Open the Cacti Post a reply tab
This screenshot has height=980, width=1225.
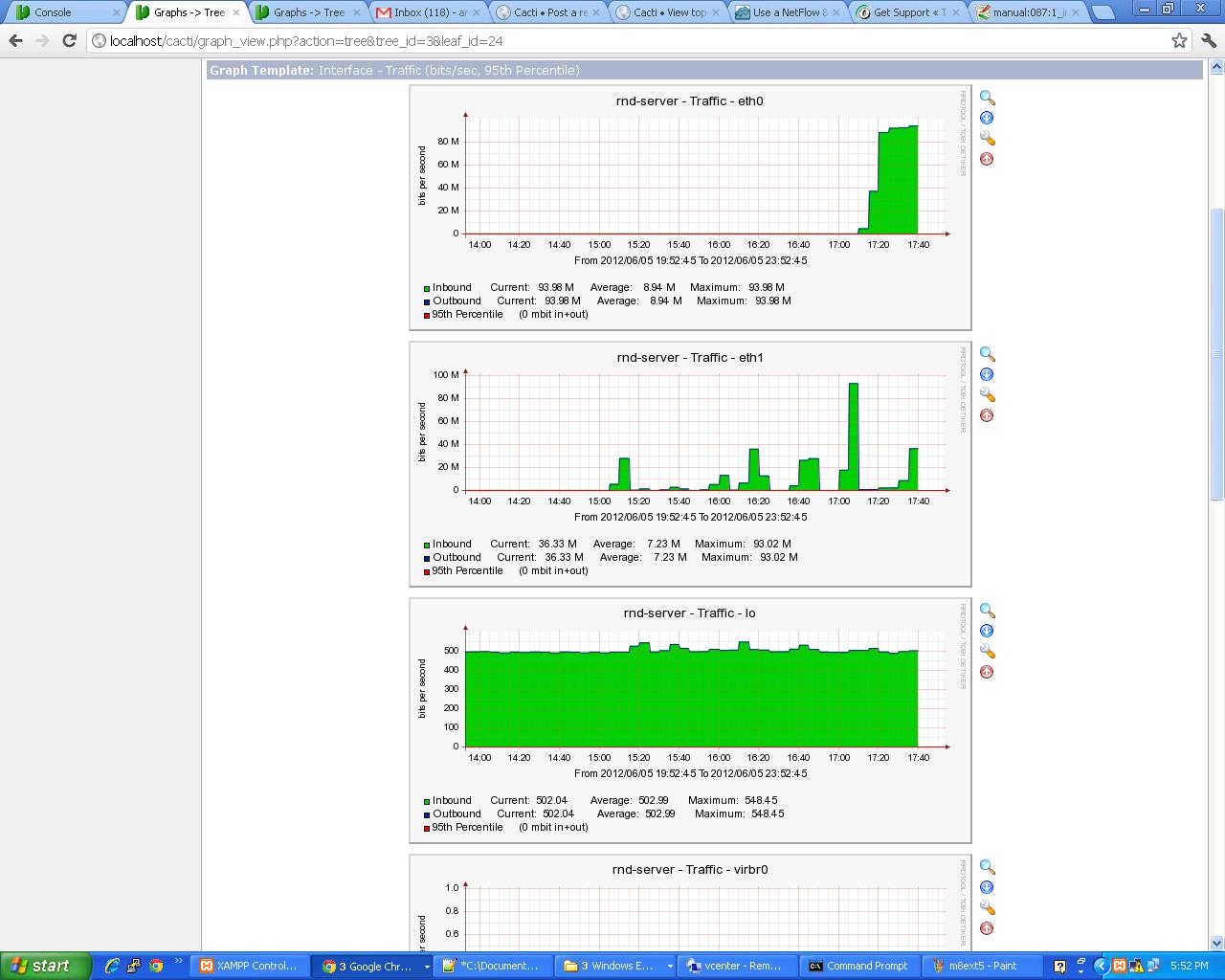548,12
